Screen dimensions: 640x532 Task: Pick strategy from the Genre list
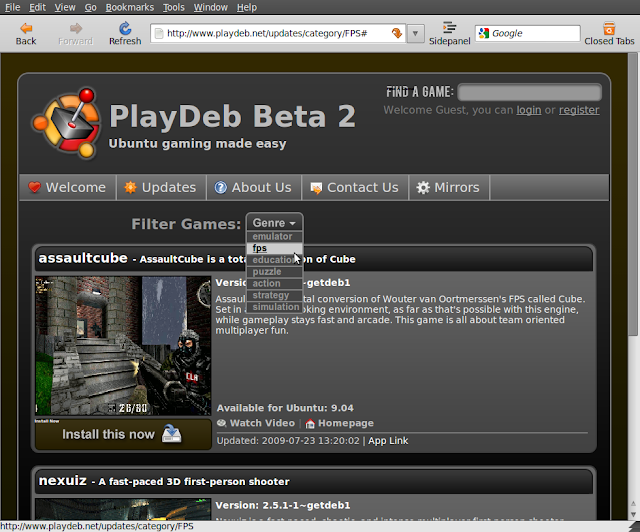274,295
